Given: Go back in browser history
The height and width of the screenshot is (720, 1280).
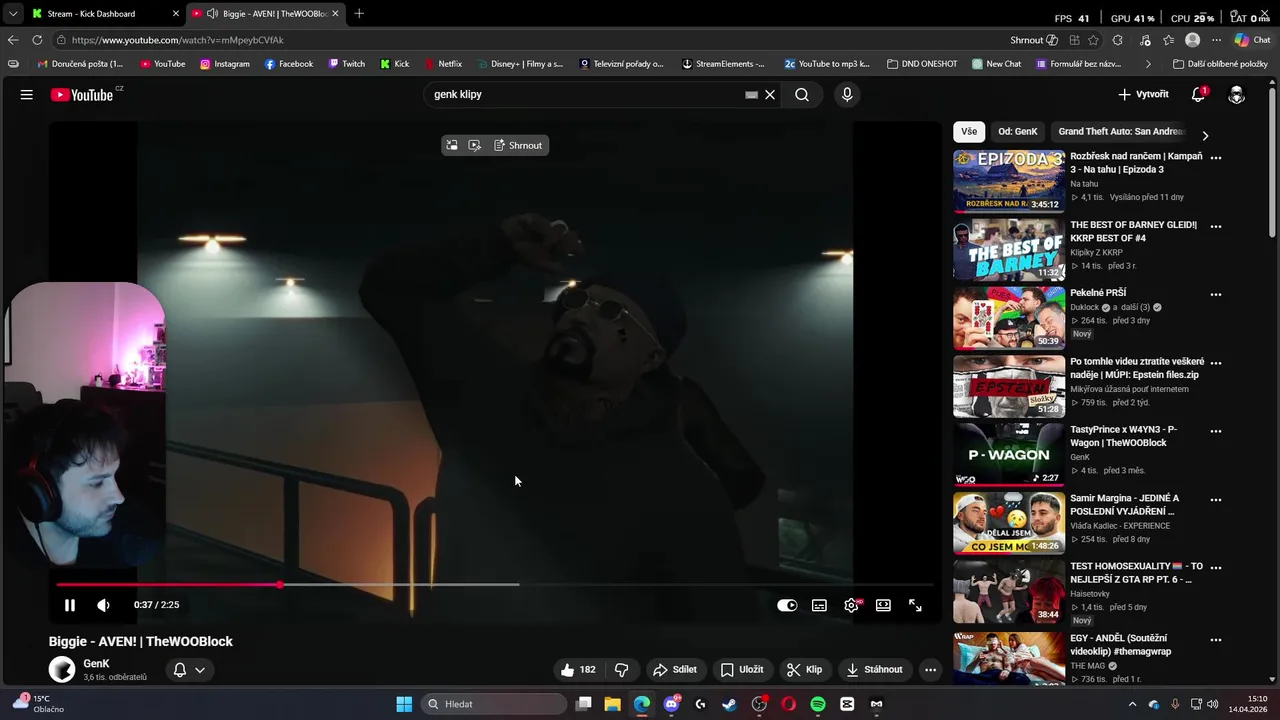Looking at the screenshot, I should tap(13, 40).
